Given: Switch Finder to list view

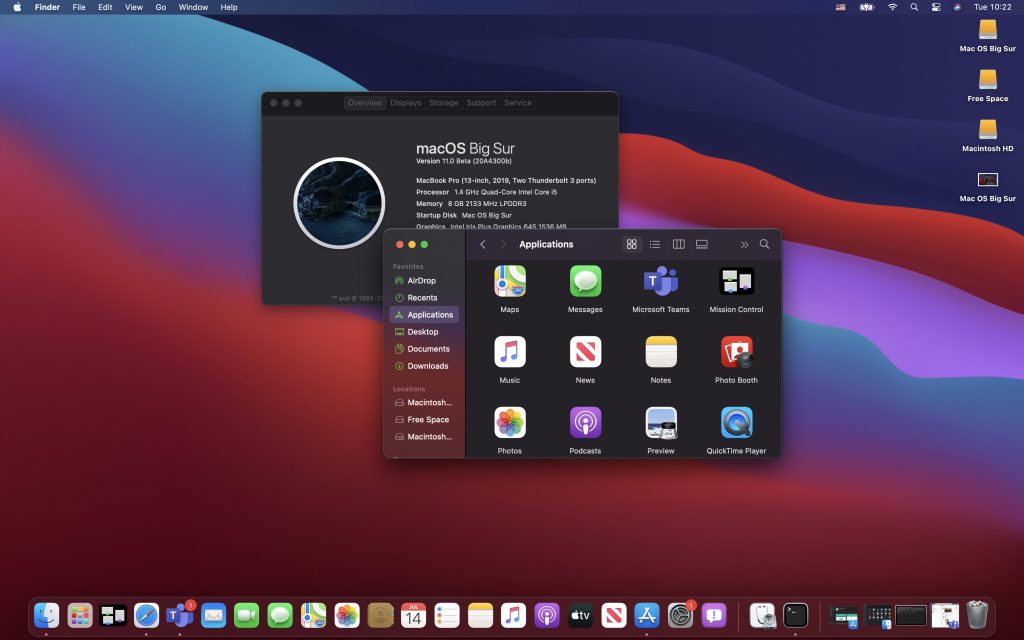Looking at the screenshot, I should [655, 245].
